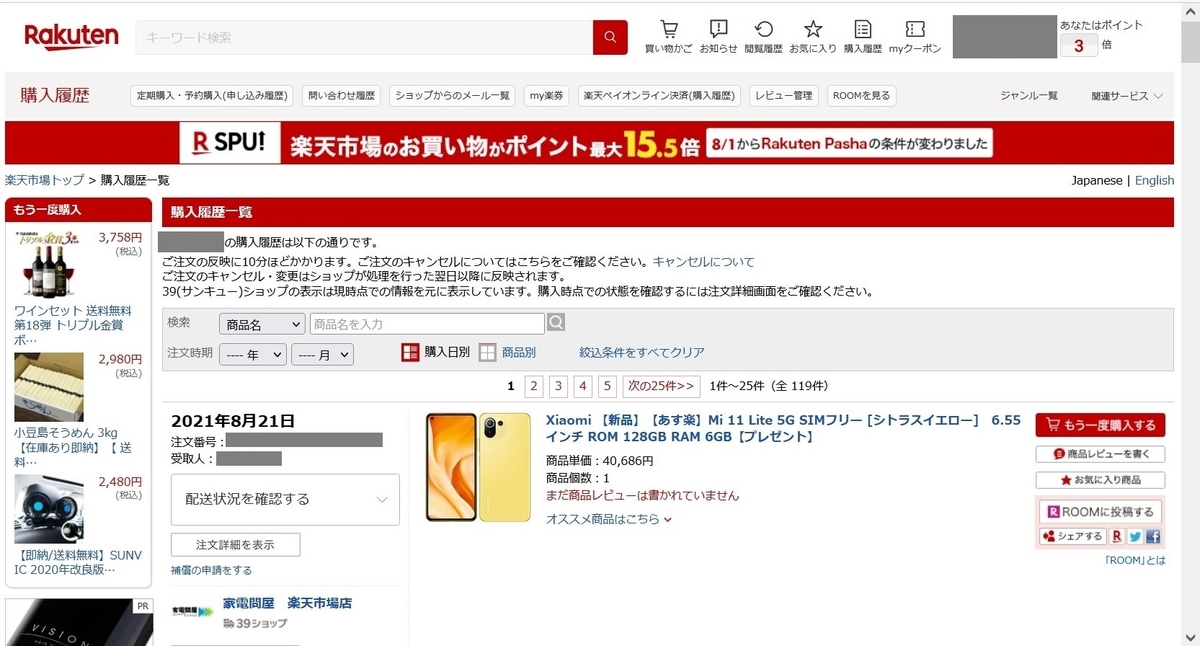Add item via お気に入り商品 button

(1100, 480)
